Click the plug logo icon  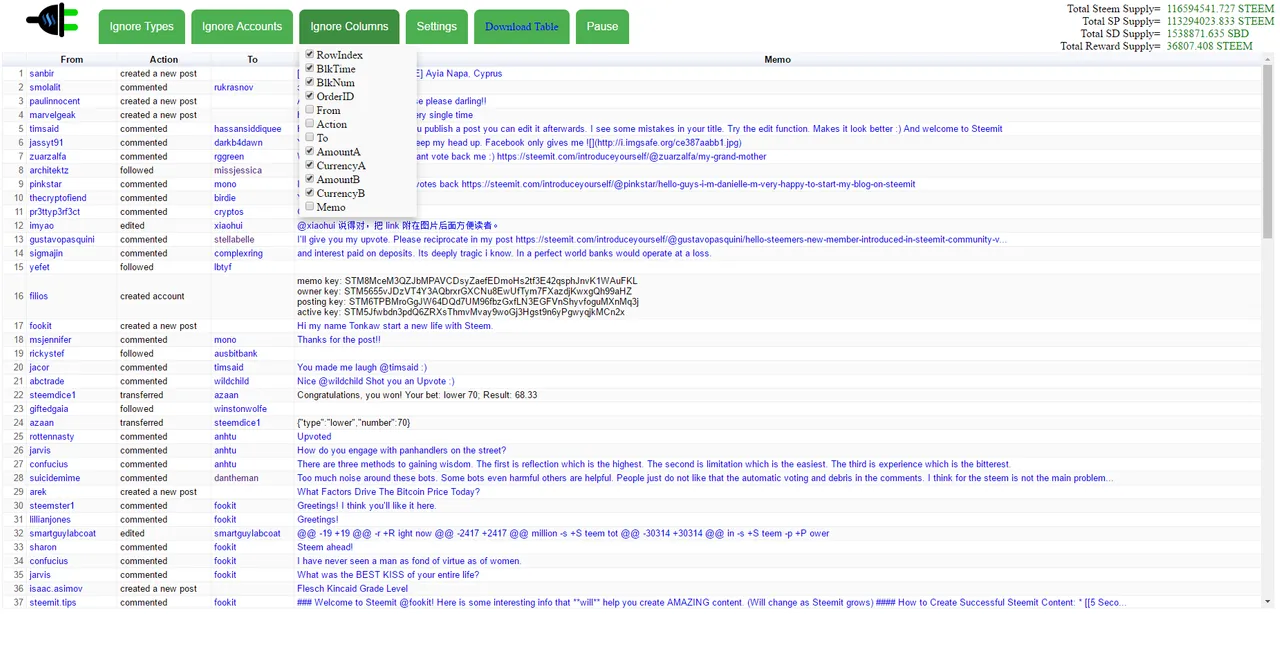click(x=52, y=20)
